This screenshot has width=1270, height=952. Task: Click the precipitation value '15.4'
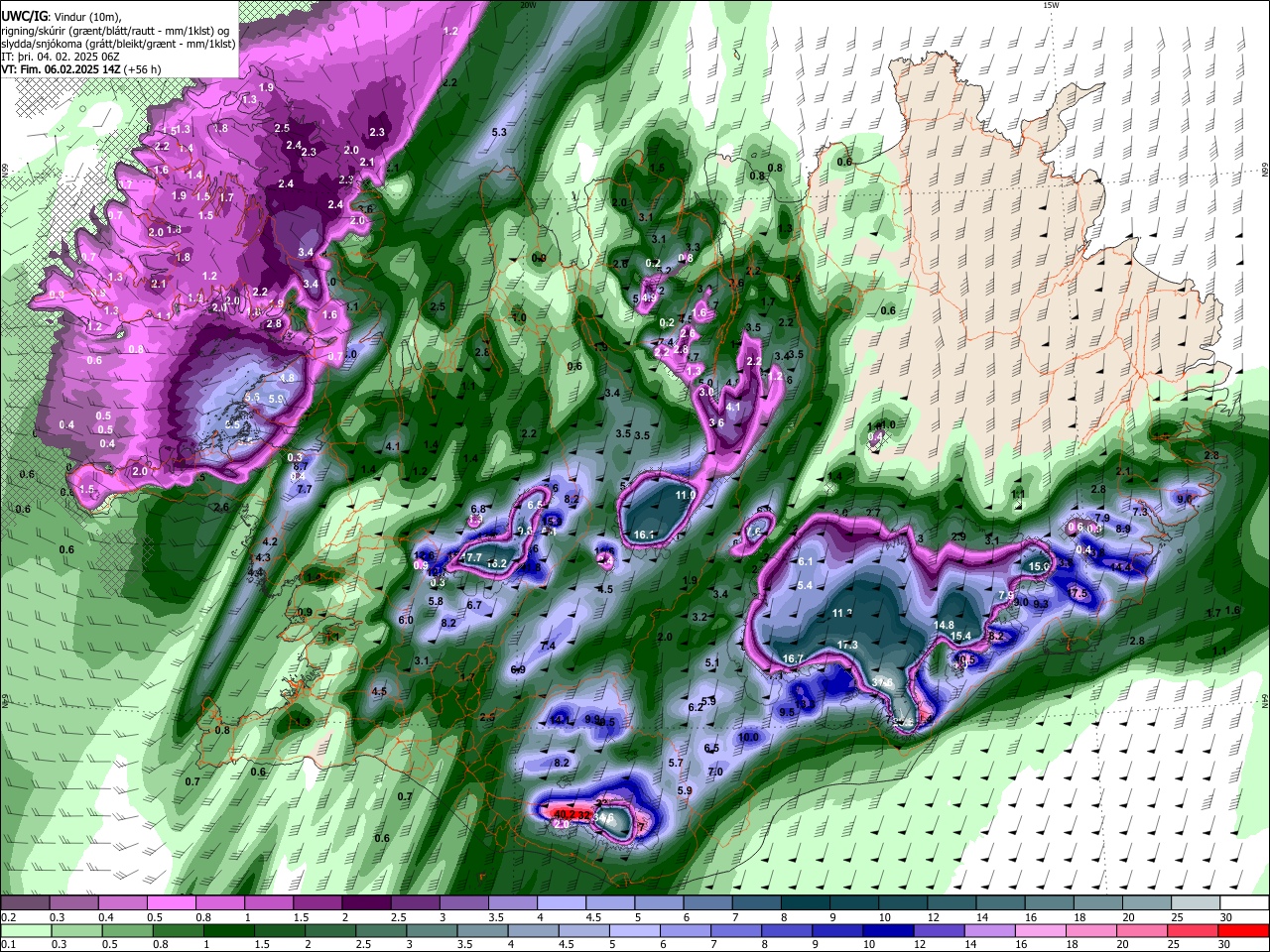(960, 636)
